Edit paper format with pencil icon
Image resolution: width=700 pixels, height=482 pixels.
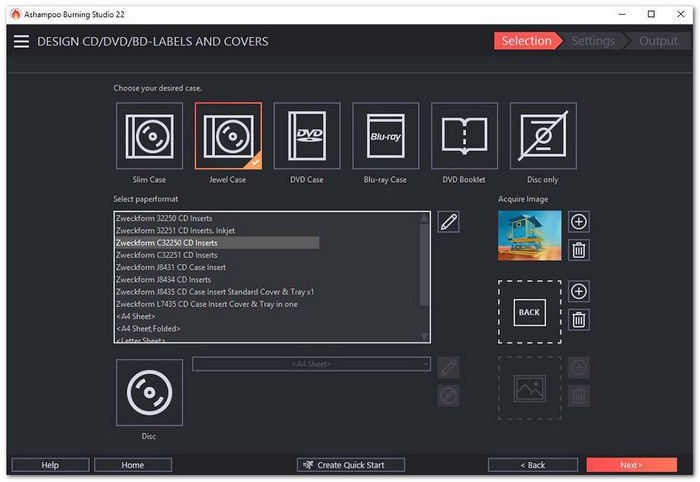coord(449,222)
